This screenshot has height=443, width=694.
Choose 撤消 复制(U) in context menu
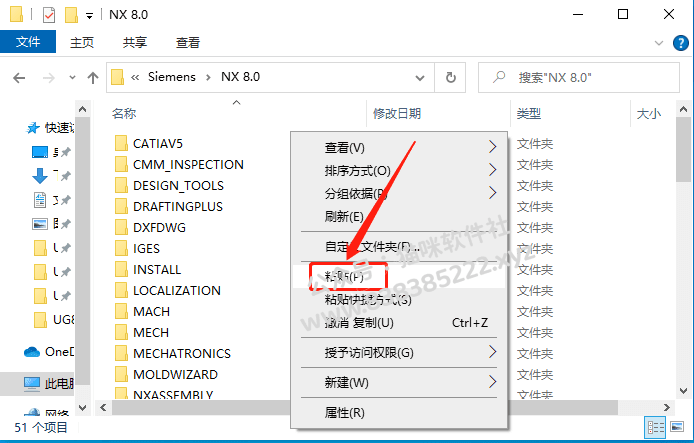(399, 323)
